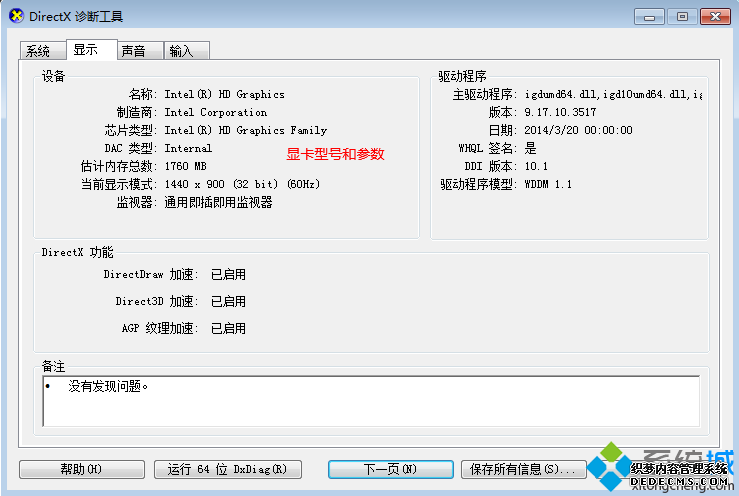The image size is (739, 496).
Task: Click memory value '1760 MB'
Action: (x=185, y=166)
